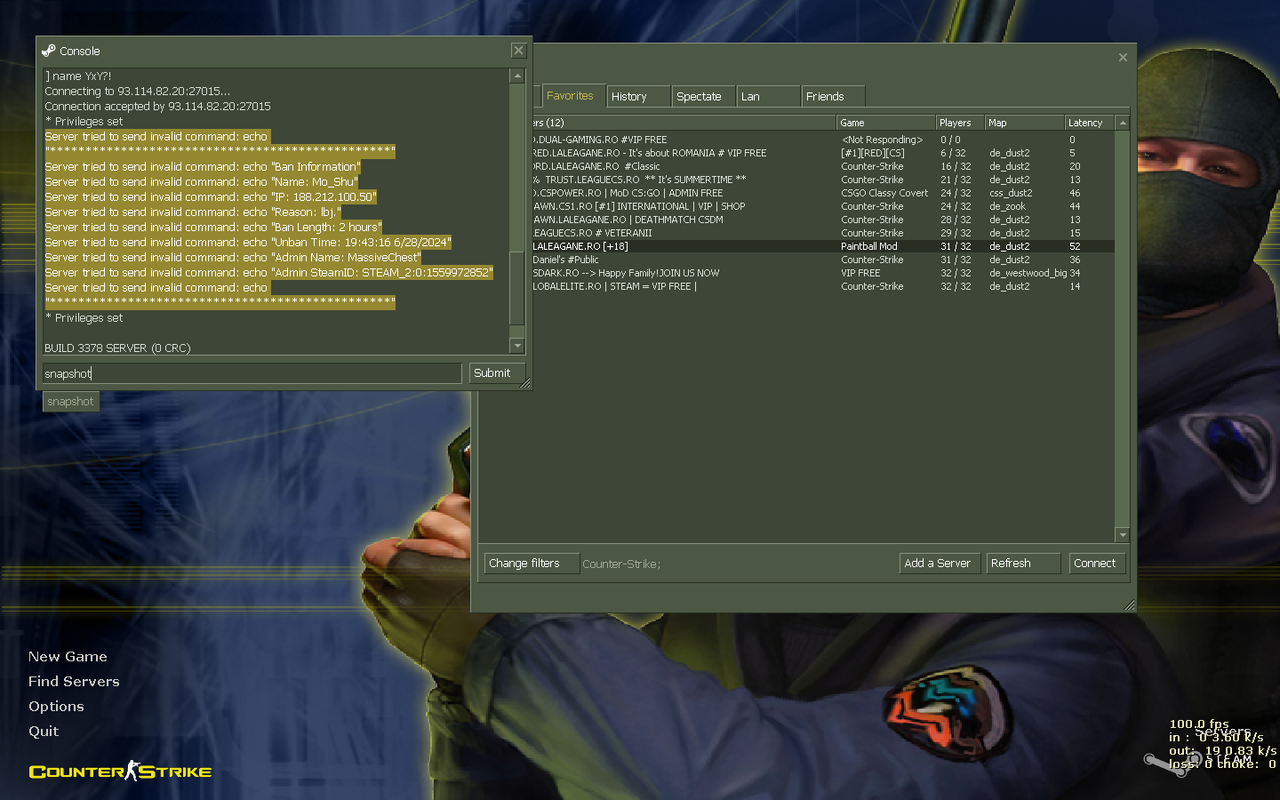The image size is (1280, 800).
Task: Click the 28 / 32 players cell
Action: tap(955, 220)
